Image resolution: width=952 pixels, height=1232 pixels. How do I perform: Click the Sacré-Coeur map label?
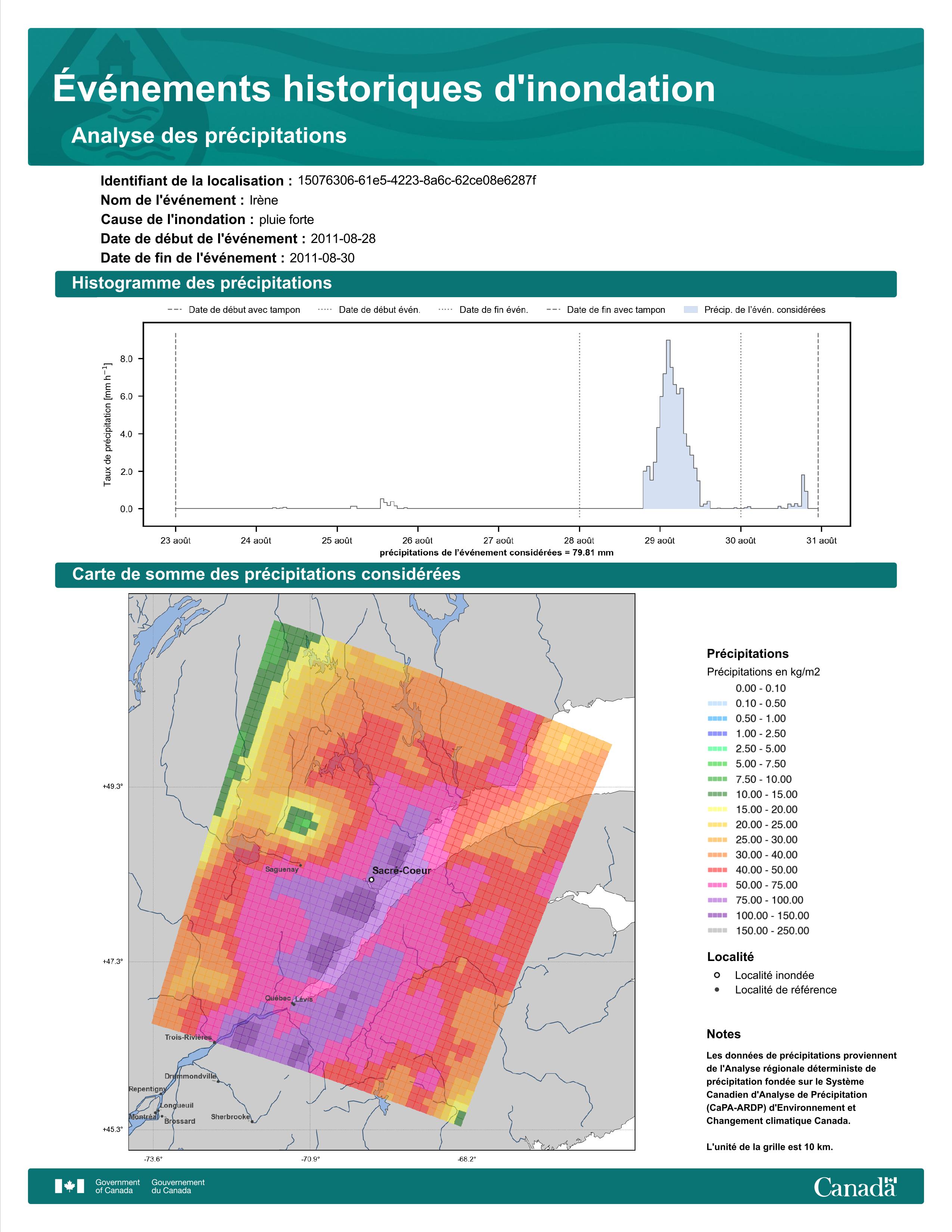click(402, 870)
